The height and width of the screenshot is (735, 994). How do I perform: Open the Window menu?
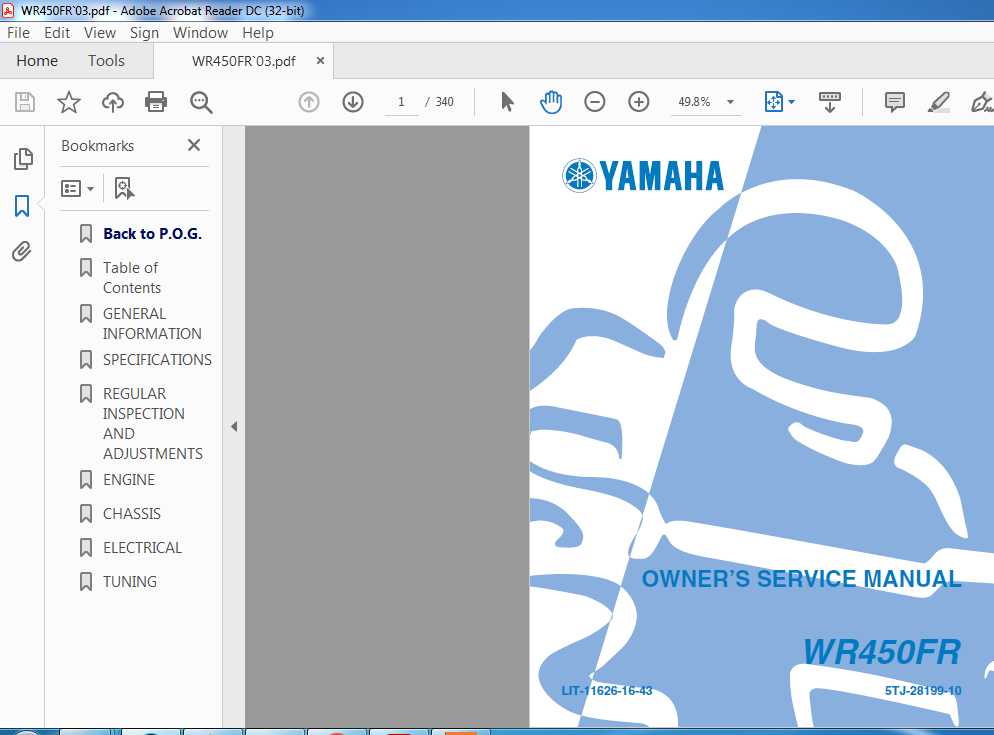(x=200, y=33)
